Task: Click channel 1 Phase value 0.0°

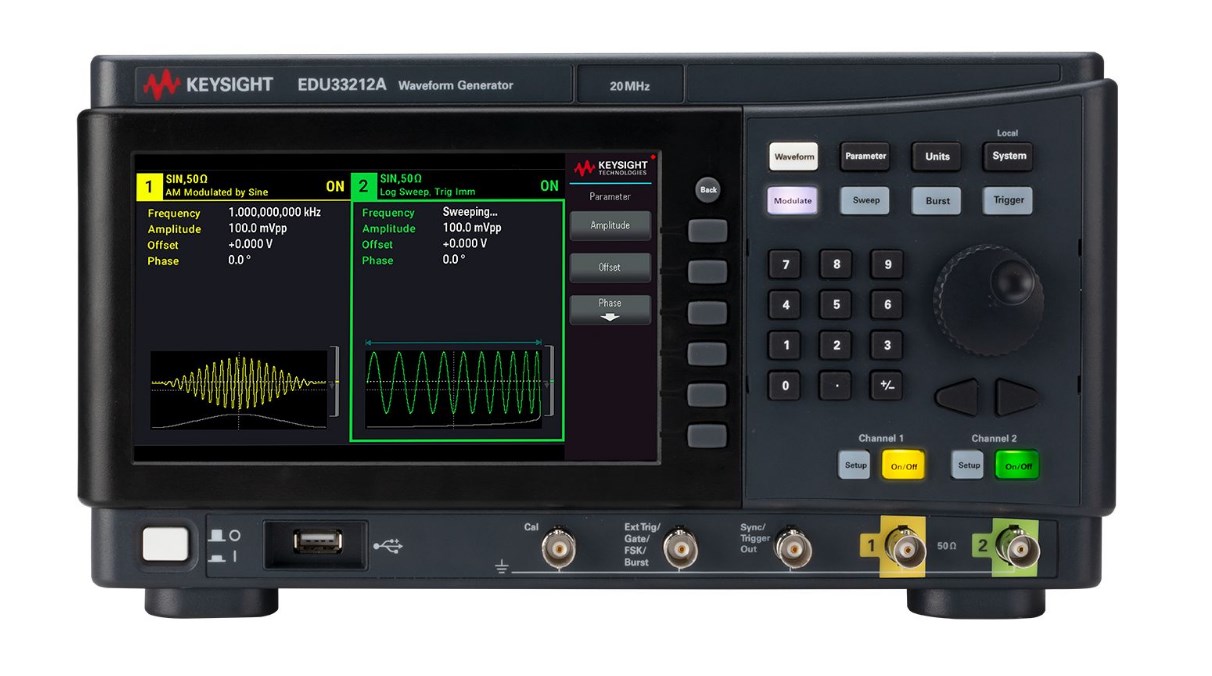Action: click(x=239, y=261)
